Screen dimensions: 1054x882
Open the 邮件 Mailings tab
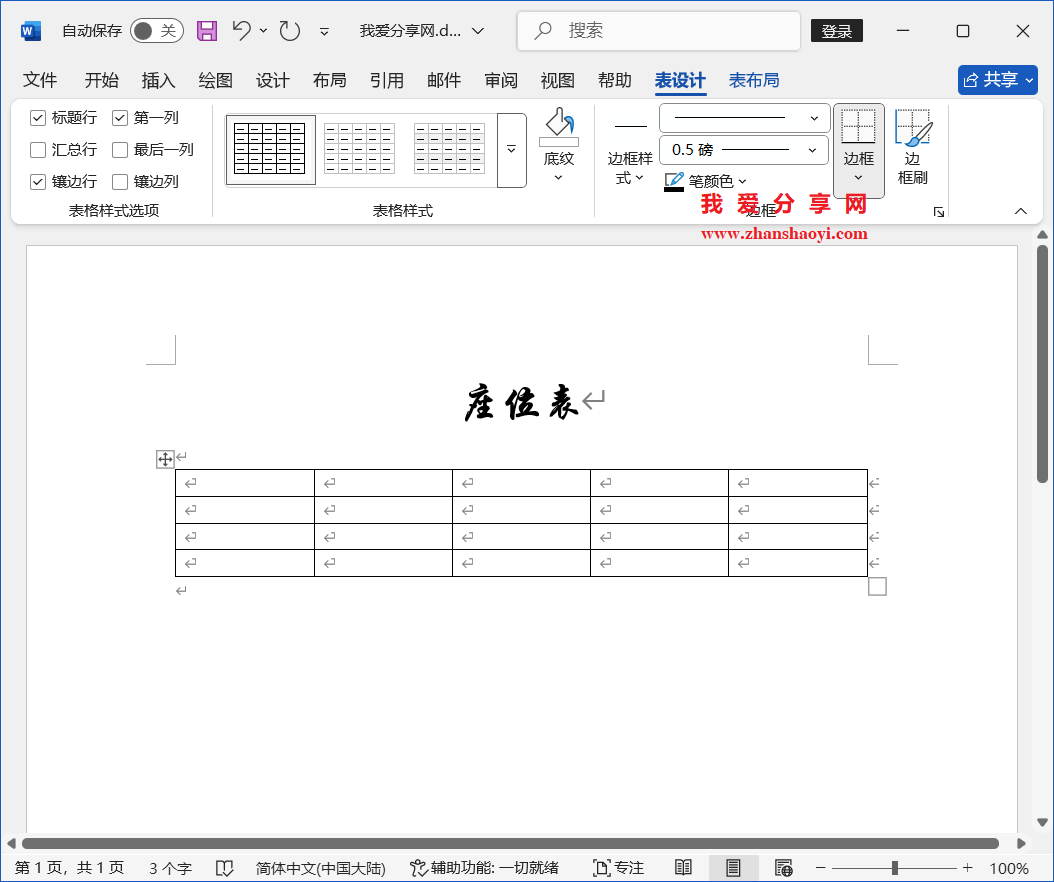coord(444,81)
